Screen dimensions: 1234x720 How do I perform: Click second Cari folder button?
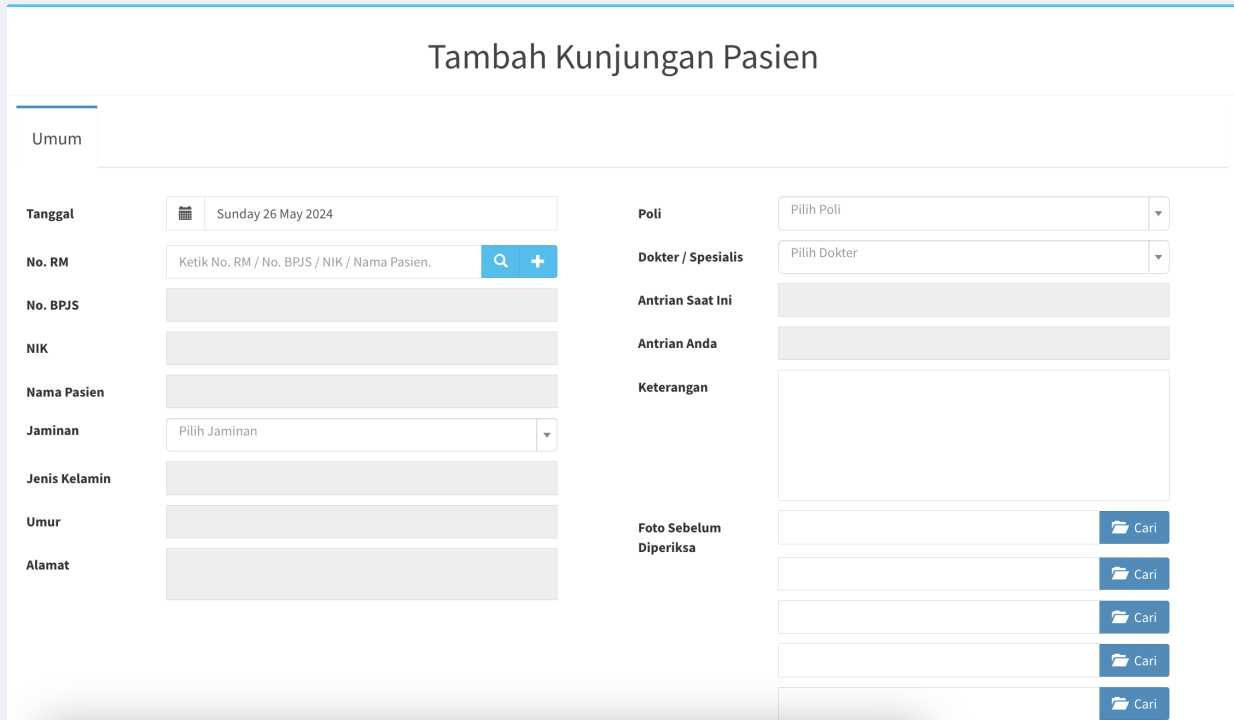click(1133, 574)
